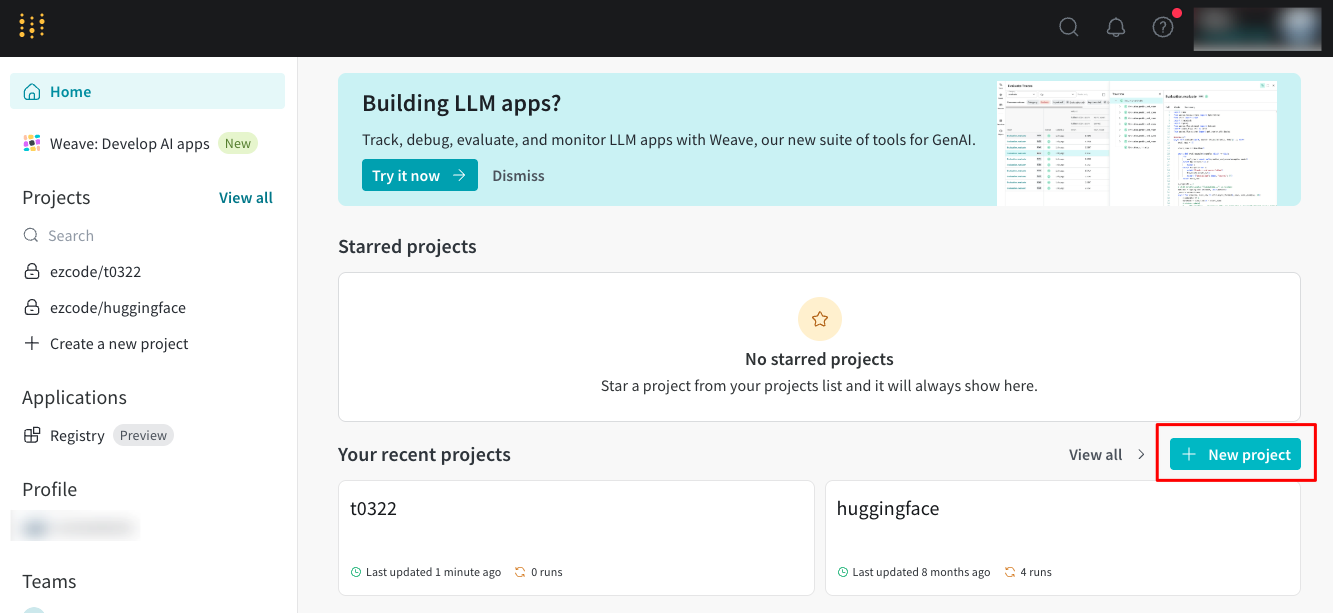Click '4 runs' on huggingface card
The width and height of the screenshot is (1333, 613).
tap(1036, 572)
